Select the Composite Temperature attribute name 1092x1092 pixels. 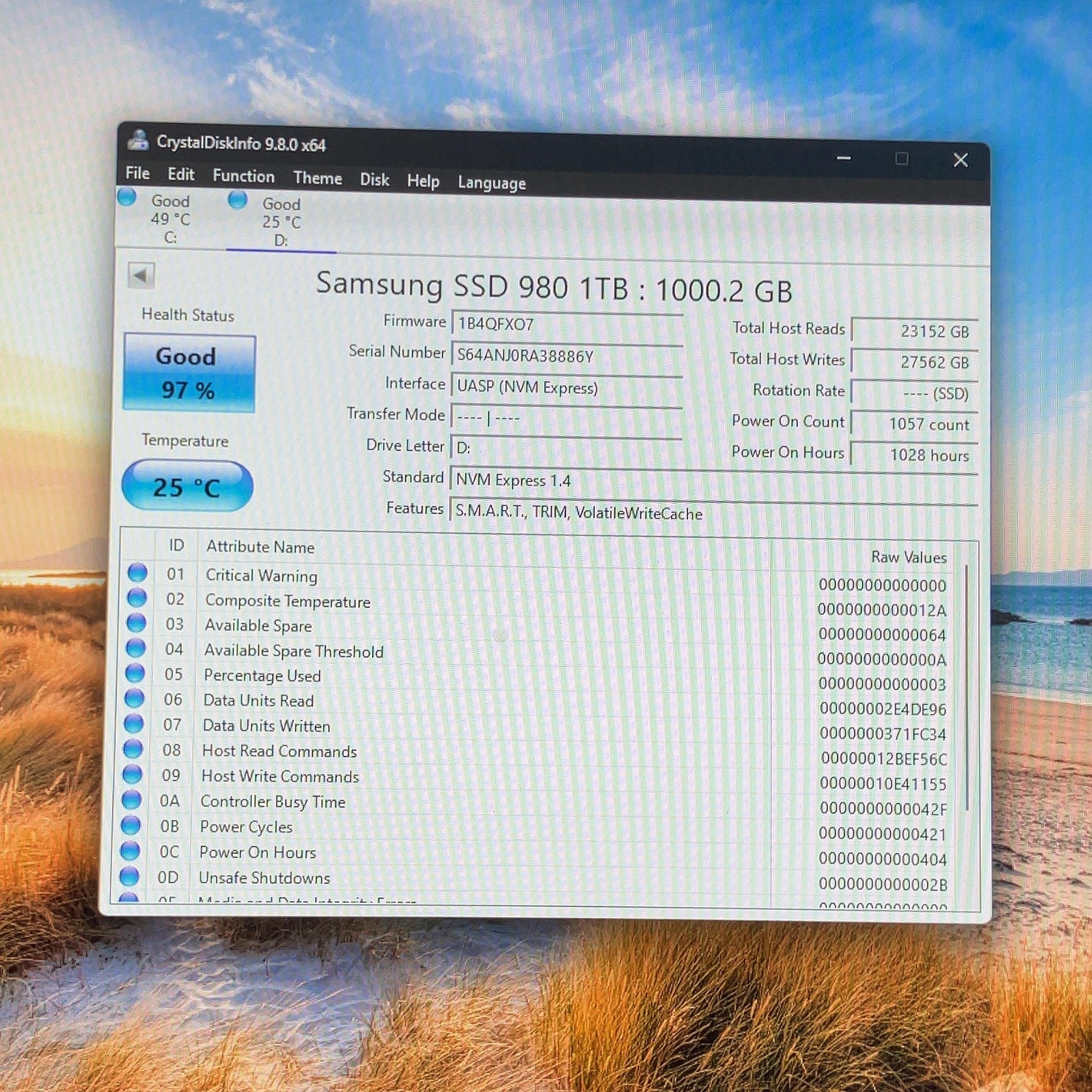[x=288, y=601]
